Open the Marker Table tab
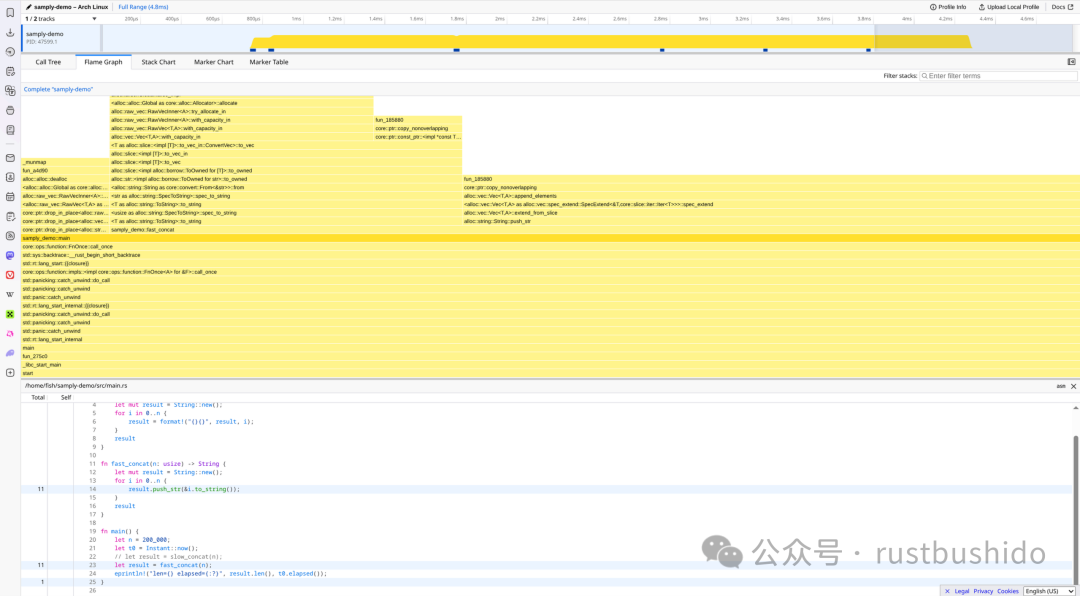Screen dimensions: 1080x596 click(269, 62)
